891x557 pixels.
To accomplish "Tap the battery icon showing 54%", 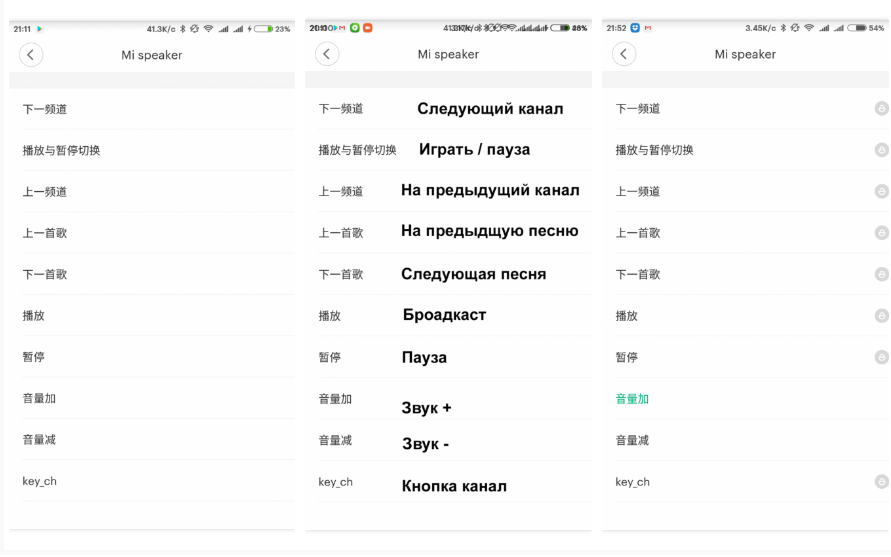I will pyautogui.click(x=857, y=28).
